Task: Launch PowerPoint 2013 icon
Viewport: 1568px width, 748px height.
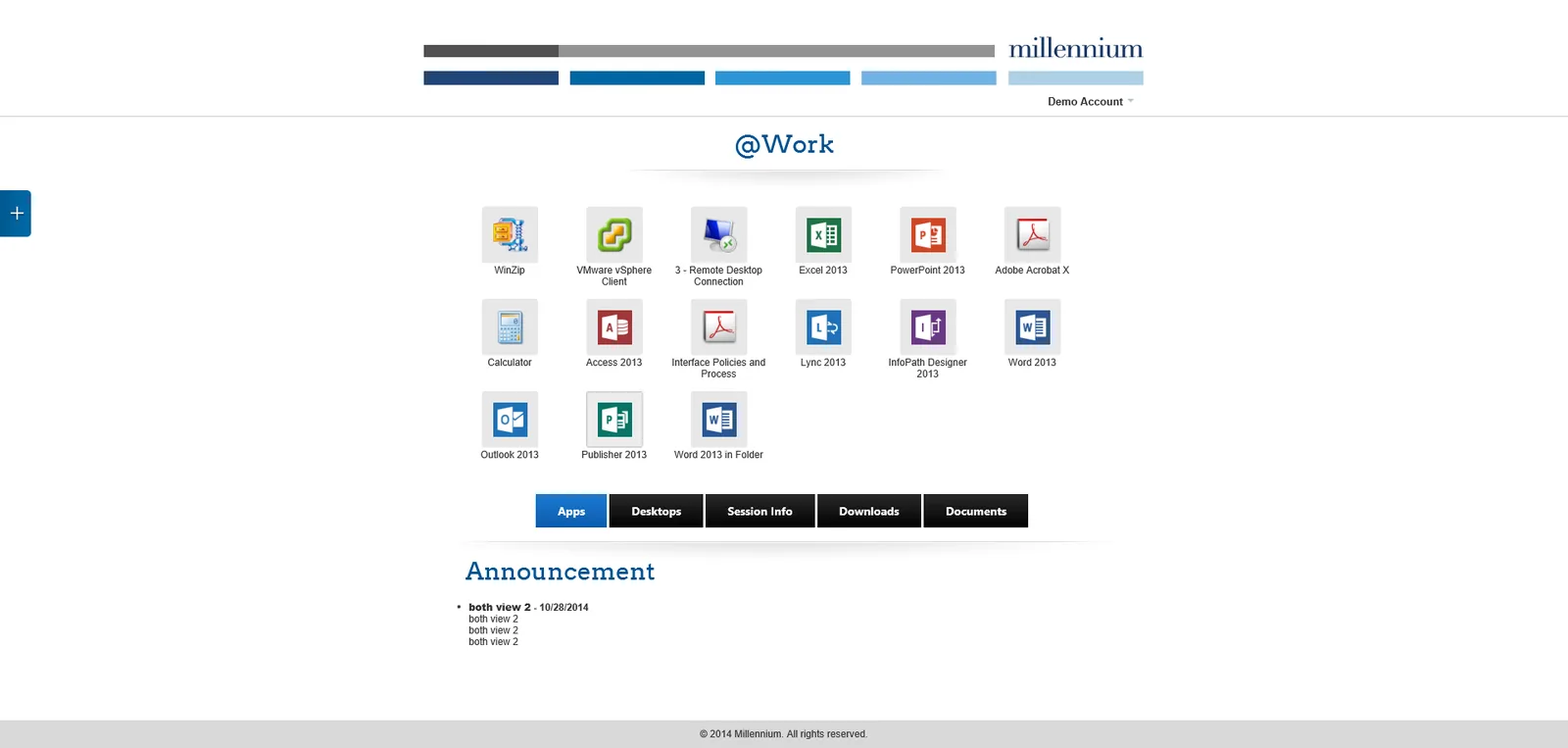Action: pos(928,234)
